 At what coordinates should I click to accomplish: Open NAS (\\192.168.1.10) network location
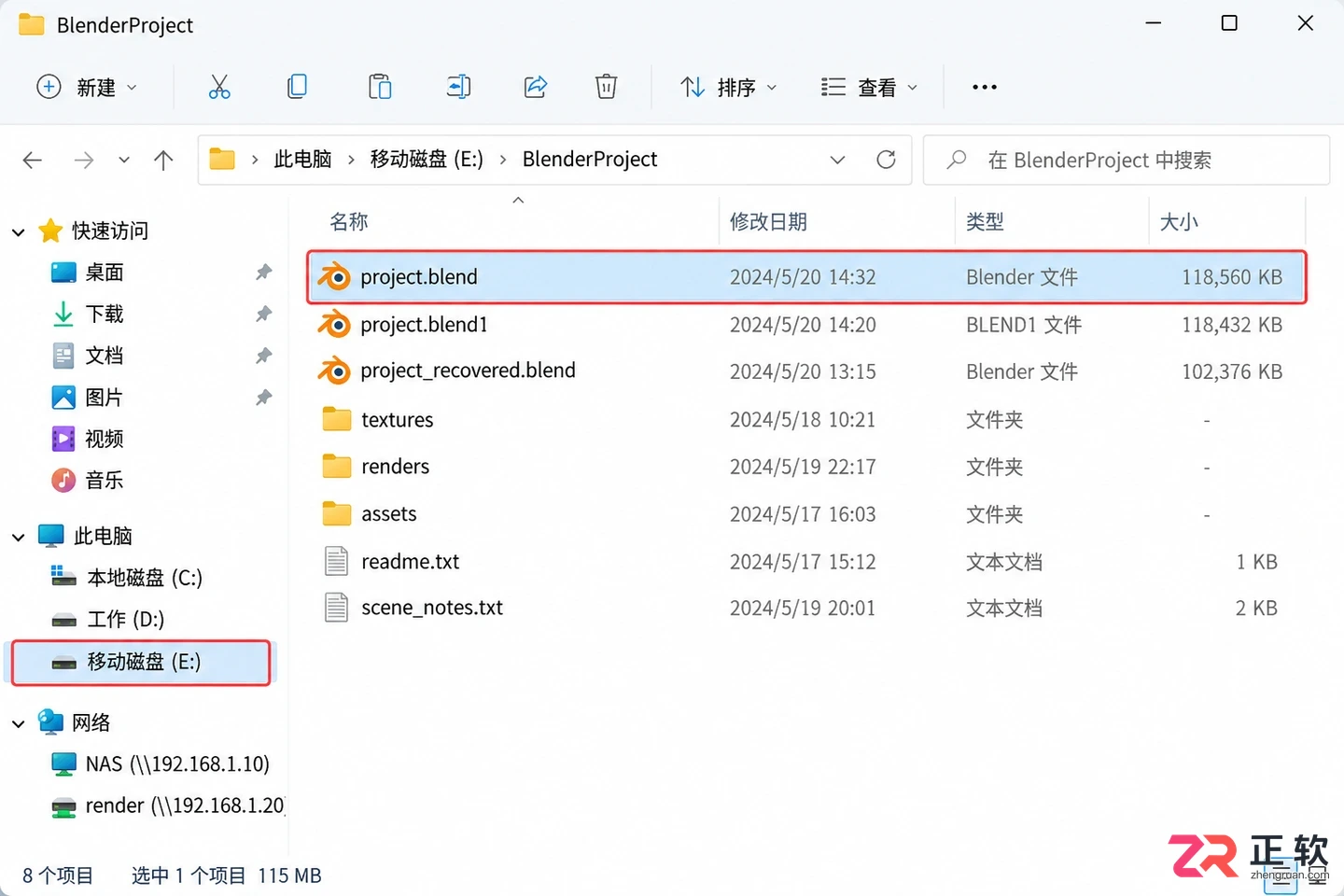tap(177, 764)
